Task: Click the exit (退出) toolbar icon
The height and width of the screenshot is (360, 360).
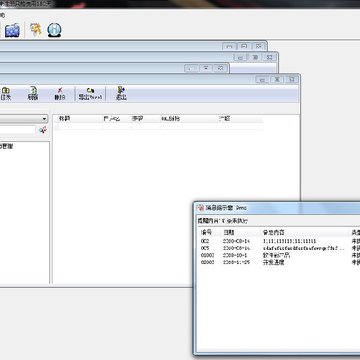Action: [121, 93]
